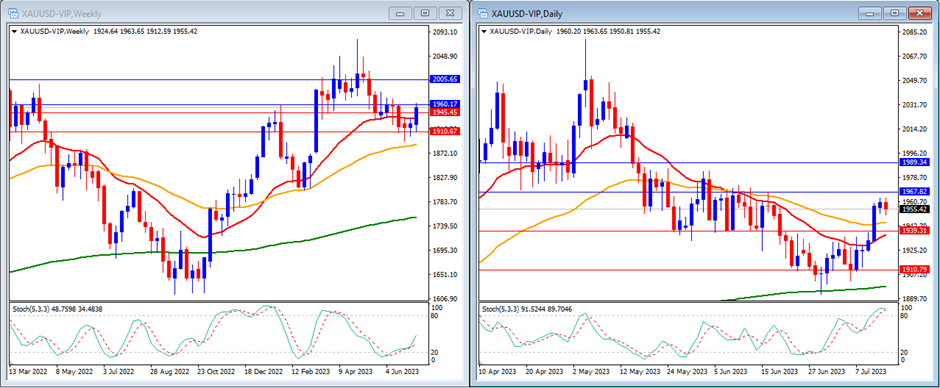
Task: Click the black 1955.42 current price label
Action: [914, 209]
